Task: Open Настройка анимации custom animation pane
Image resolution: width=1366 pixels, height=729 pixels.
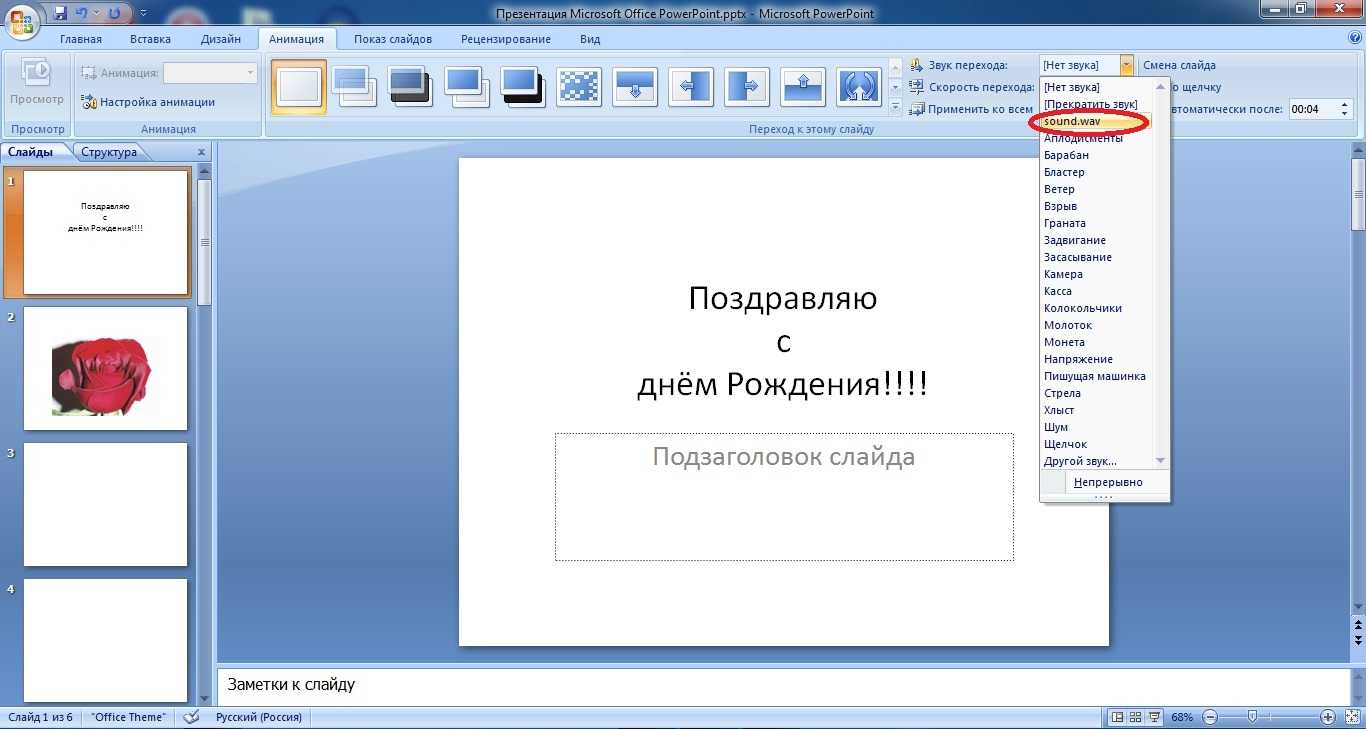Action: pyautogui.click(x=148, y=102)
